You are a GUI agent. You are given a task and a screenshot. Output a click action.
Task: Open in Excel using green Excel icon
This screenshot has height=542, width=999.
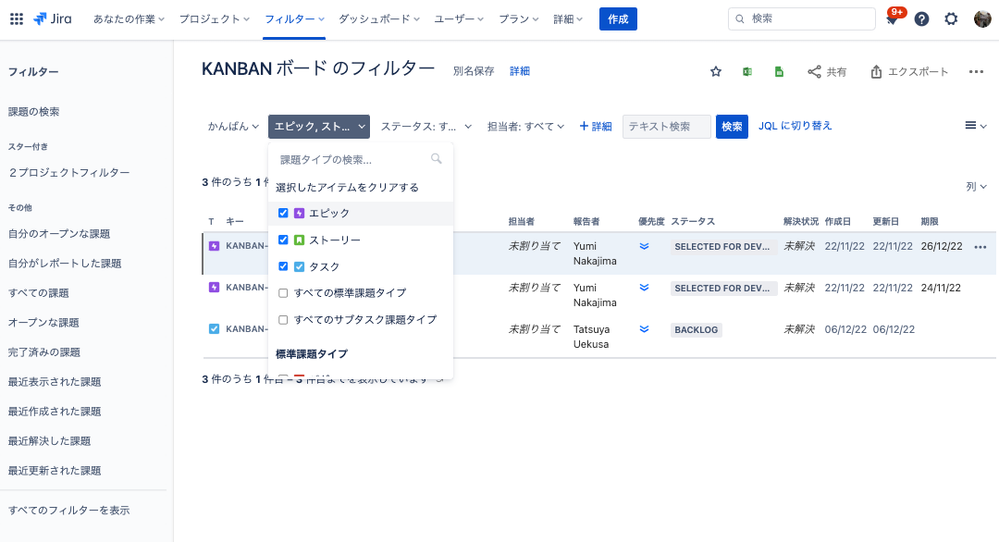[747, 71]
